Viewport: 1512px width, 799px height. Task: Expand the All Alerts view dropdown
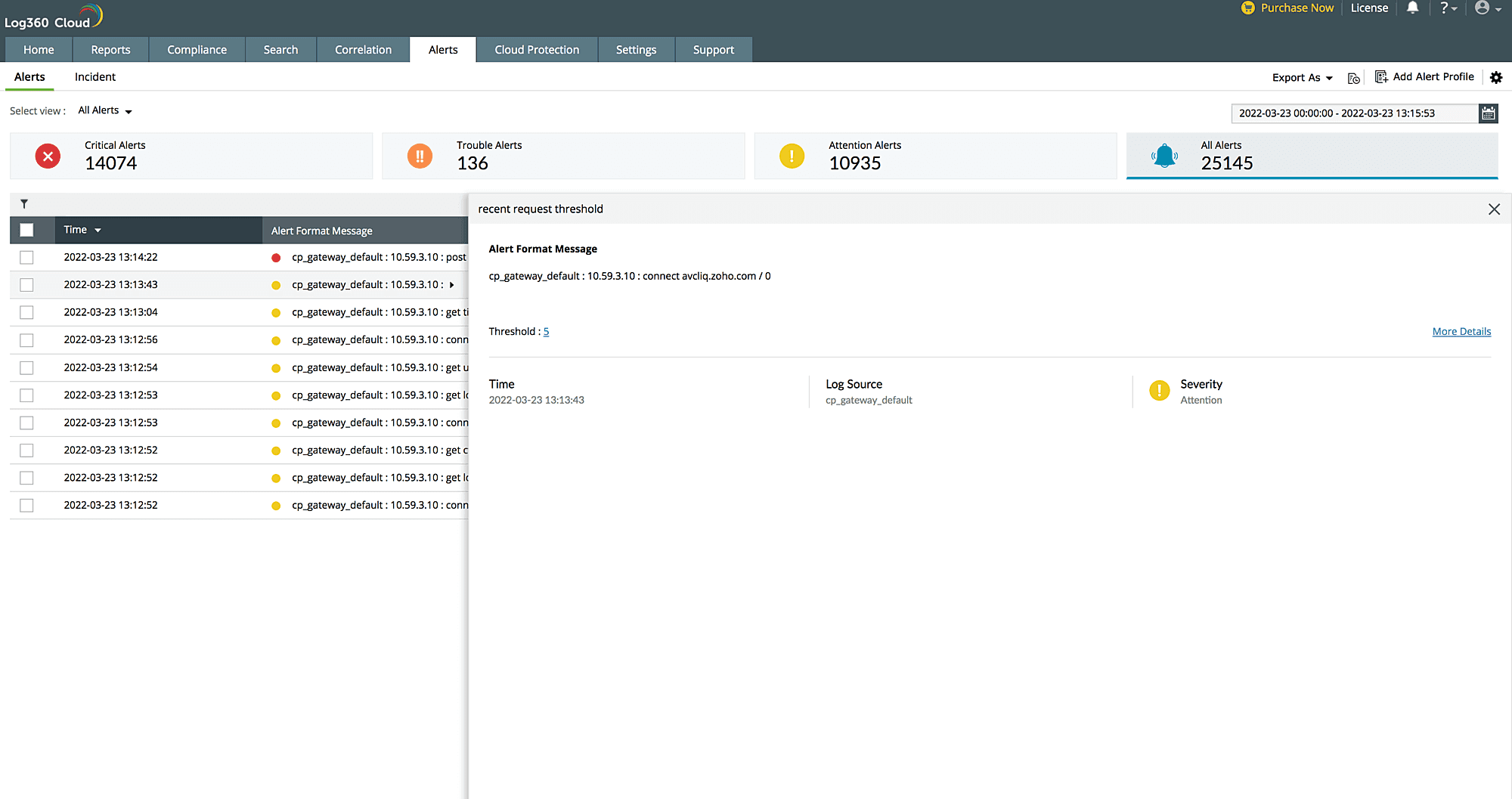pos(105,110)
